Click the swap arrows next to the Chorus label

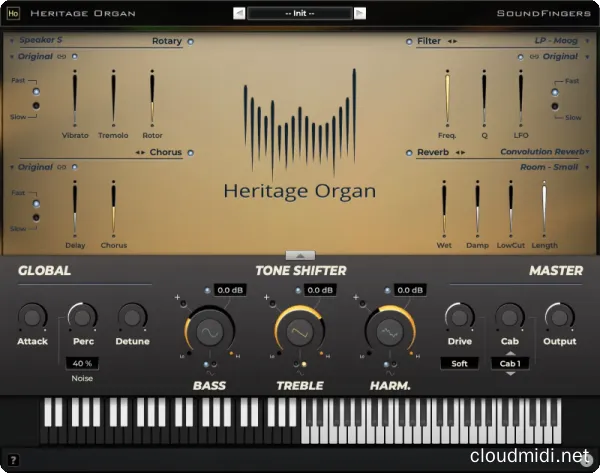pyautogui.click(x=140, y=152)
